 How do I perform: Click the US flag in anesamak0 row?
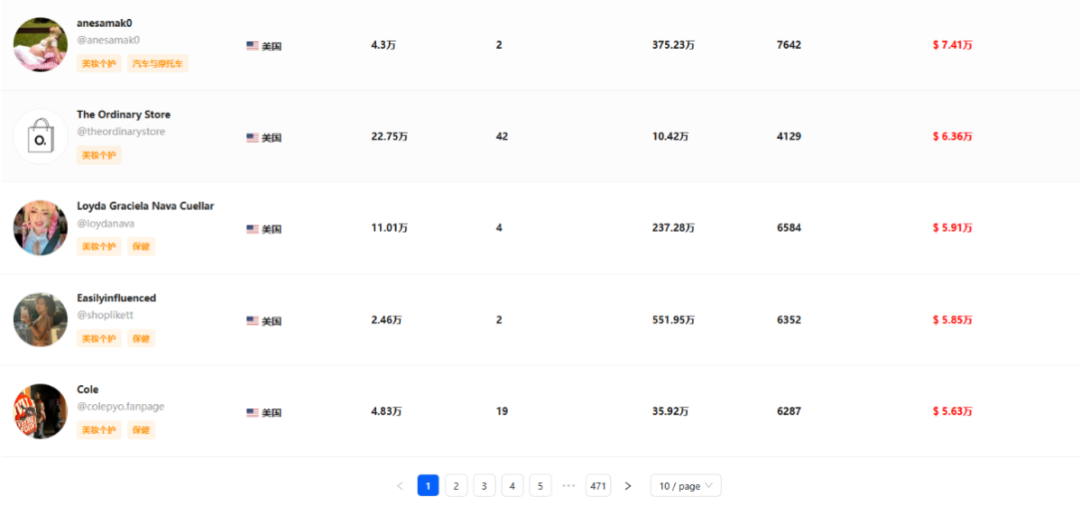(253, 46)
